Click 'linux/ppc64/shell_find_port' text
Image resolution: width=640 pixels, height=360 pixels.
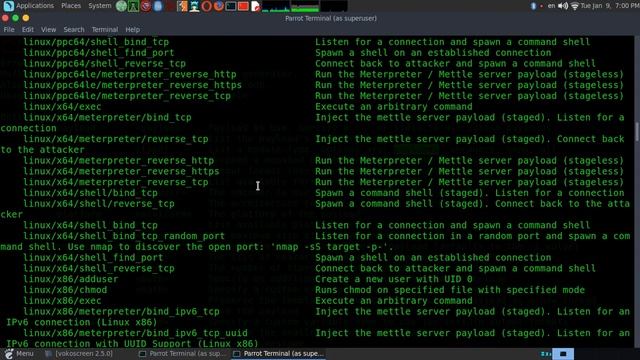pos(99,53)
